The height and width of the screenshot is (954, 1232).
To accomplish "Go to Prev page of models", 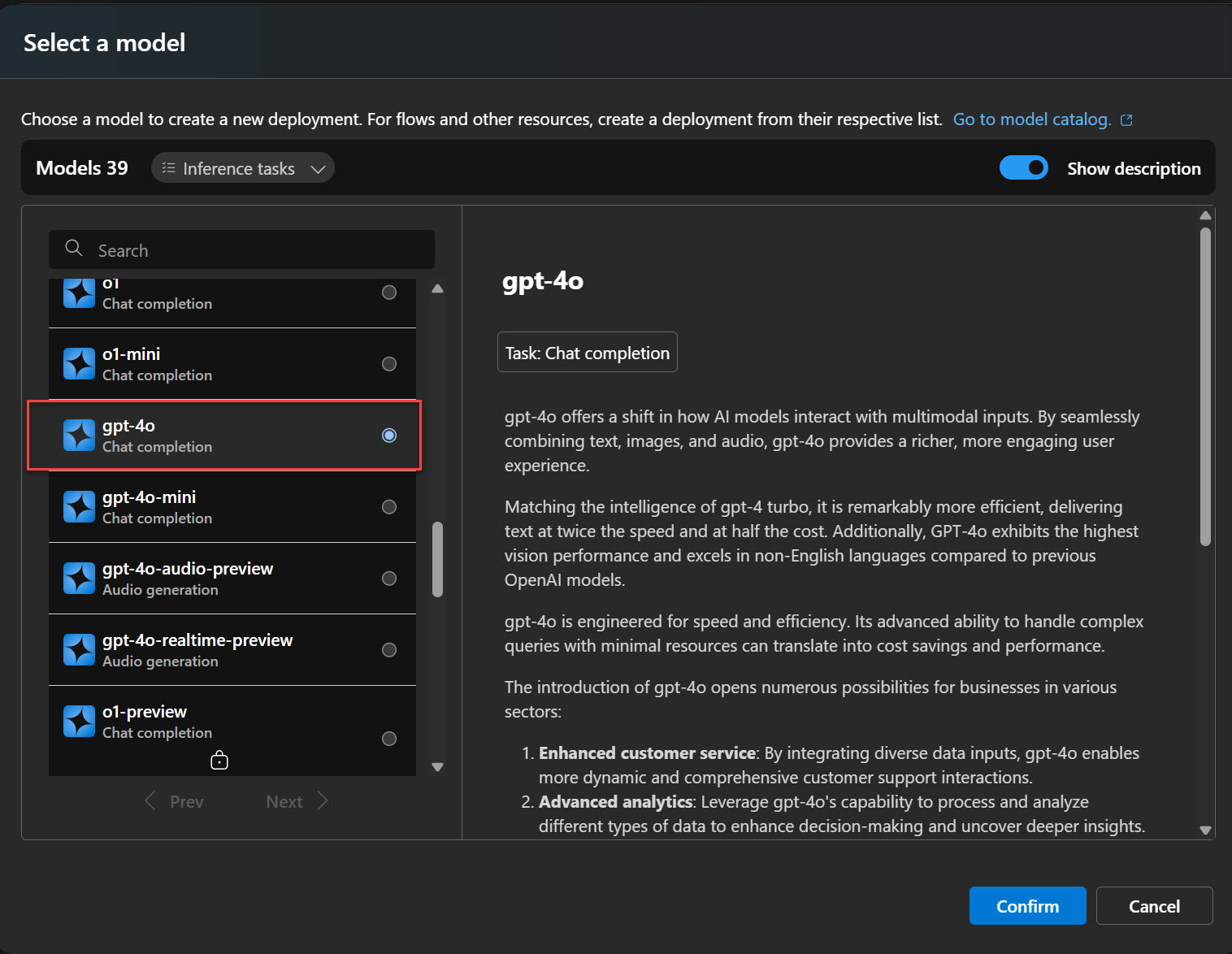I will click(175, 802).
